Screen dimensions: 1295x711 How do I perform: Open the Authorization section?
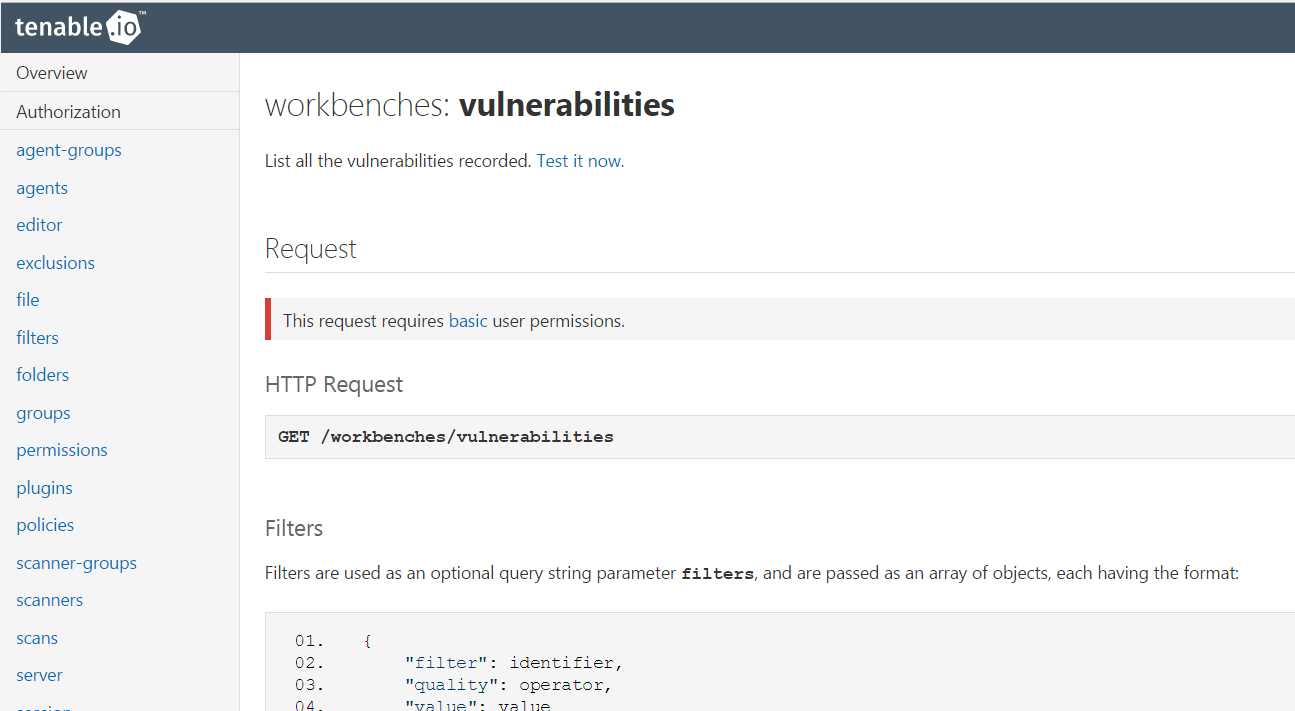[x=68, y=111]
